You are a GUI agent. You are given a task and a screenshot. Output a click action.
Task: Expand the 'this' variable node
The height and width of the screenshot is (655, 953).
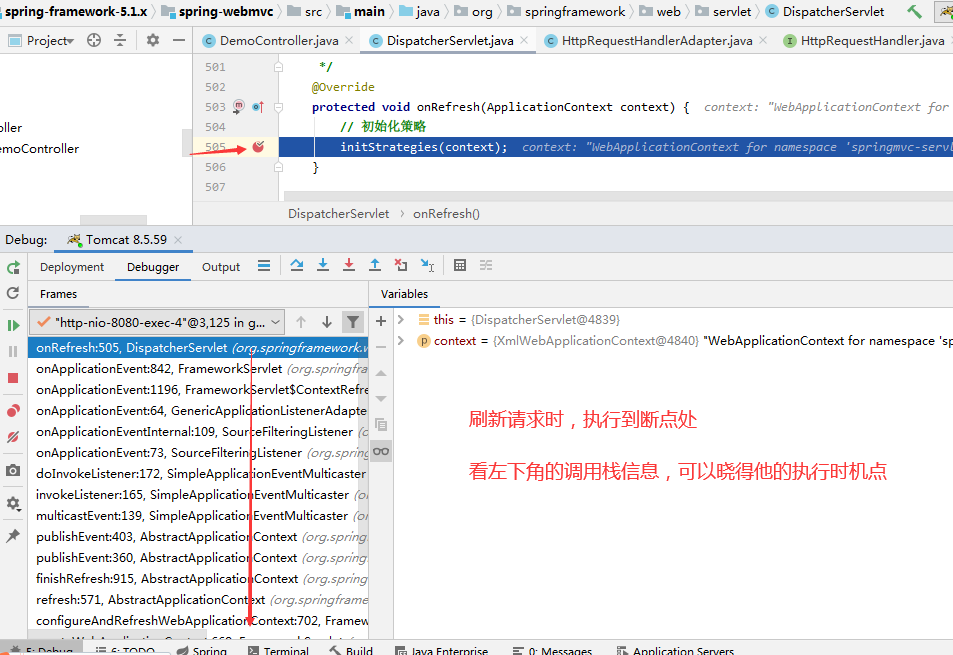pyautogui.click(x=401, y=319)
